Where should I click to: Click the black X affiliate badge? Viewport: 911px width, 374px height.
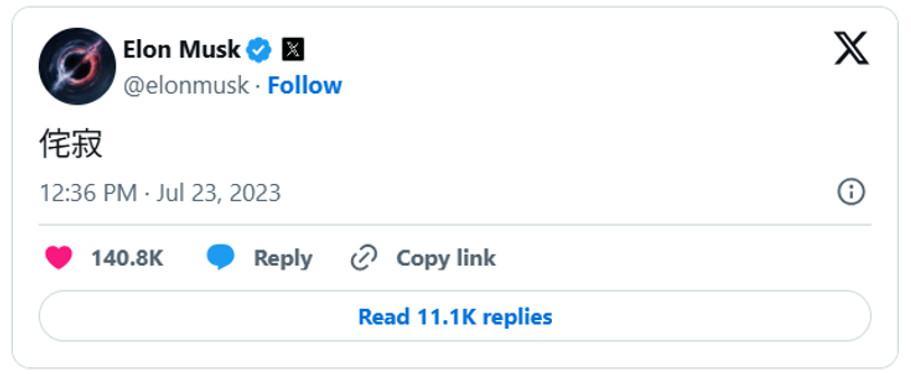(x=293, y=51)
